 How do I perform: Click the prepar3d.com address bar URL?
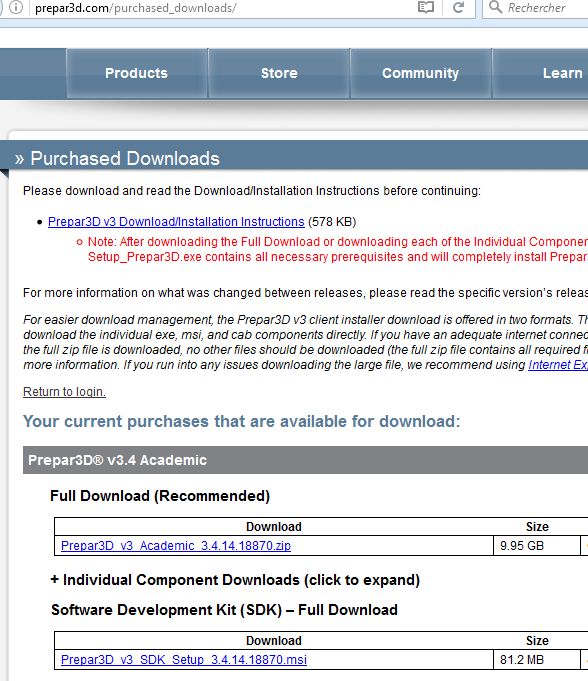point(135,8)
